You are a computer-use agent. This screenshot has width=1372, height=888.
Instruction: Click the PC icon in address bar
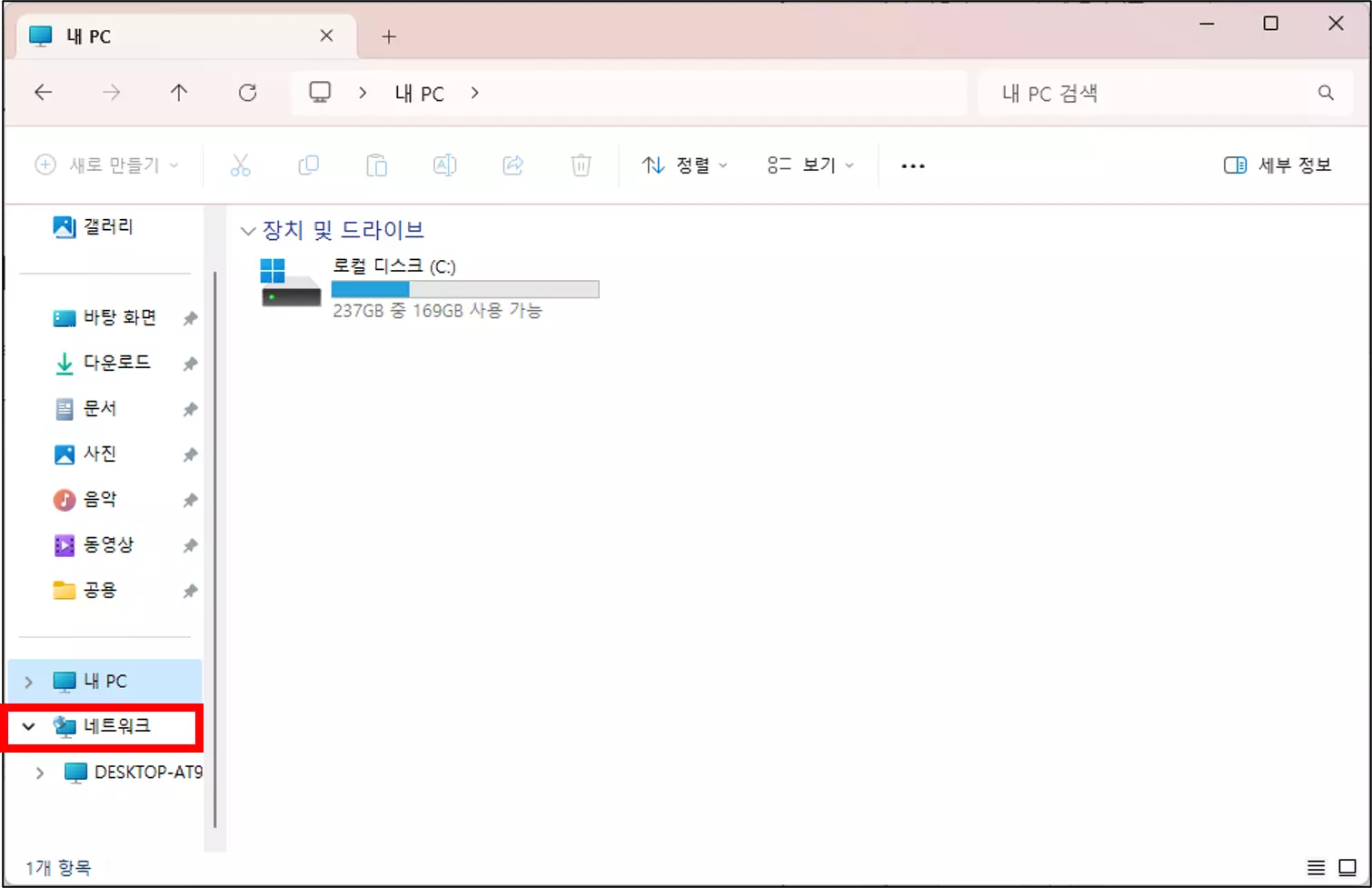click(320, 93)
